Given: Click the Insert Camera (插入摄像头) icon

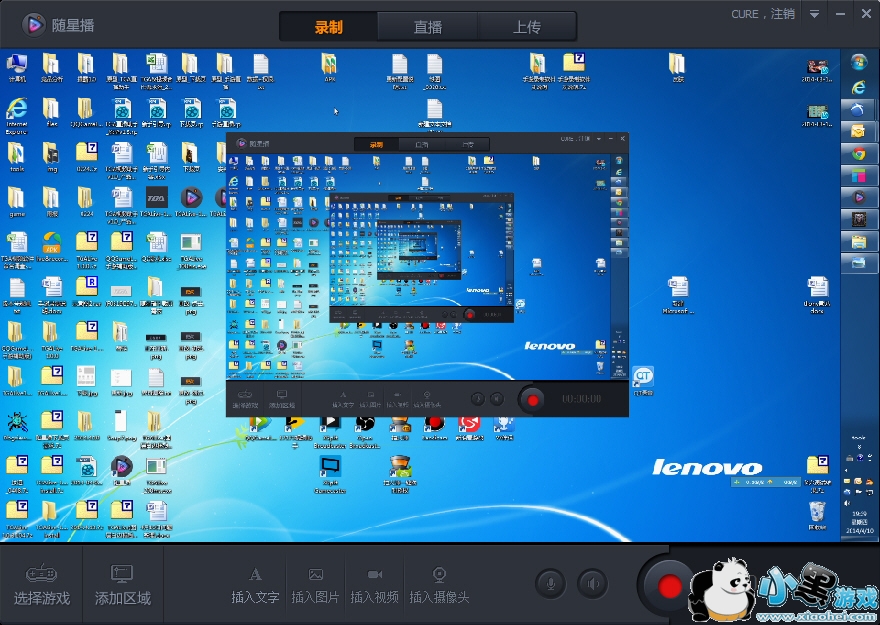Looking at the screenshot, I should click(438, 574).
